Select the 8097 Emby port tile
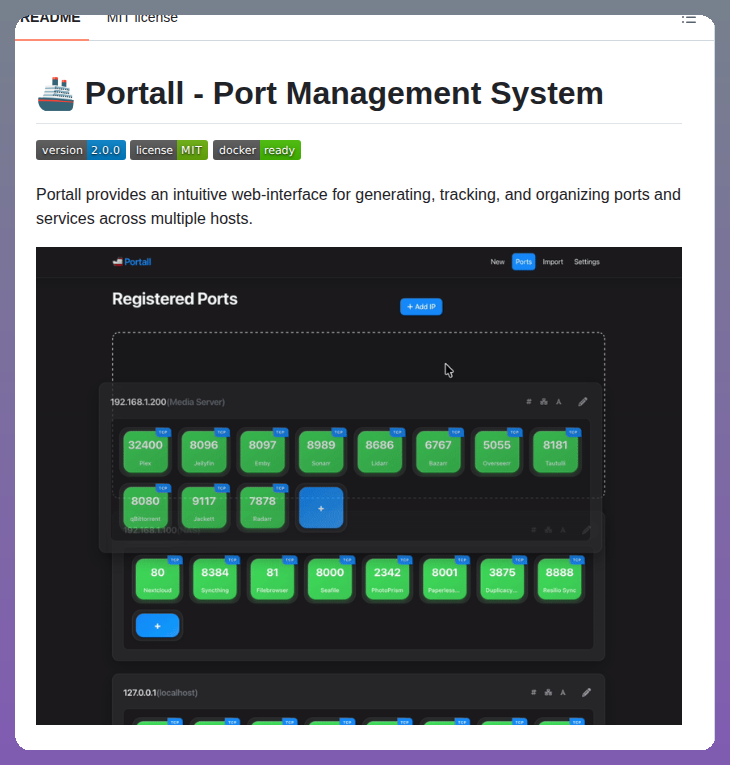Viewport: 730px width, 765px height. pos(263,452)
